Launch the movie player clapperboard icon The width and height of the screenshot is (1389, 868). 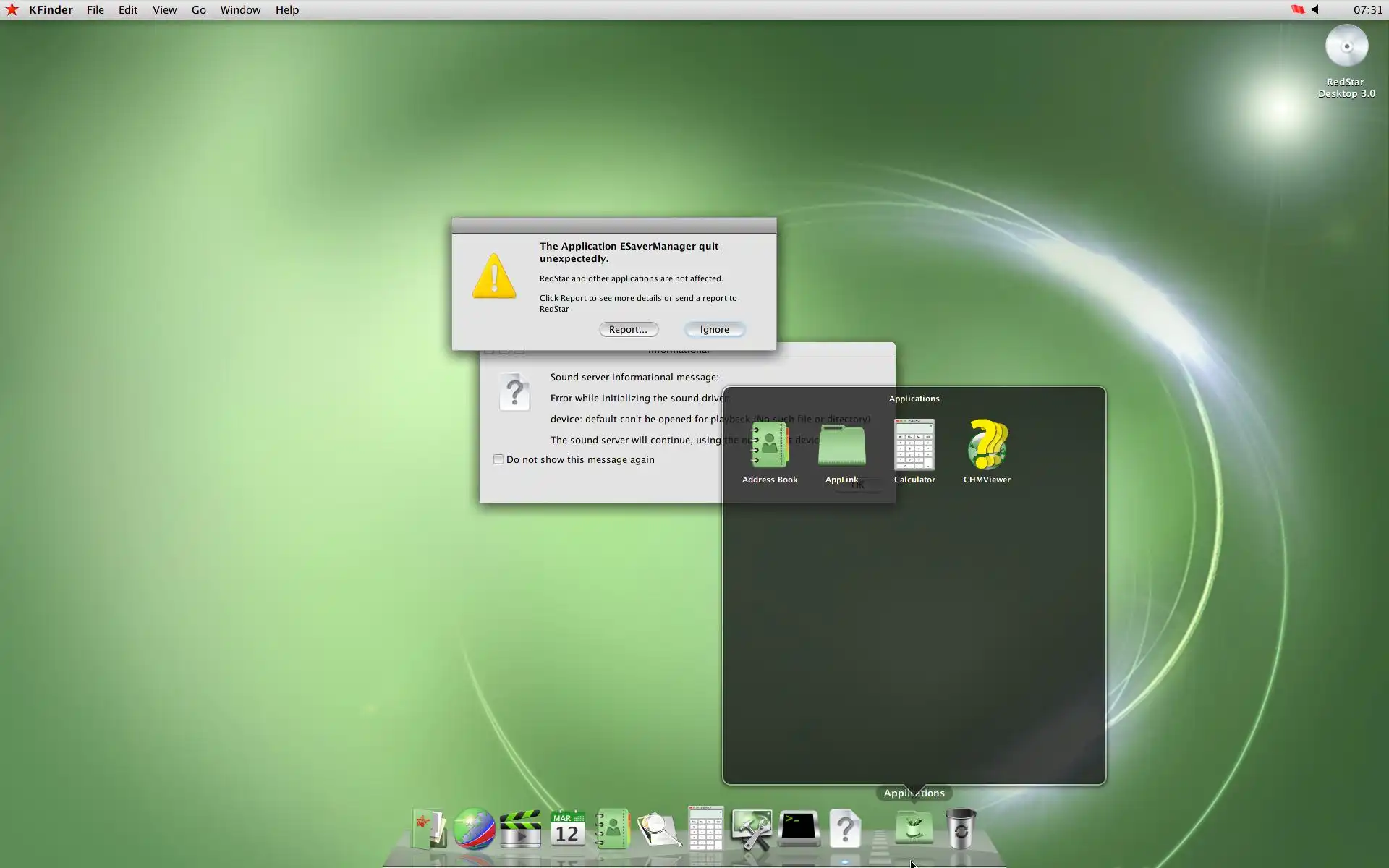520,829
